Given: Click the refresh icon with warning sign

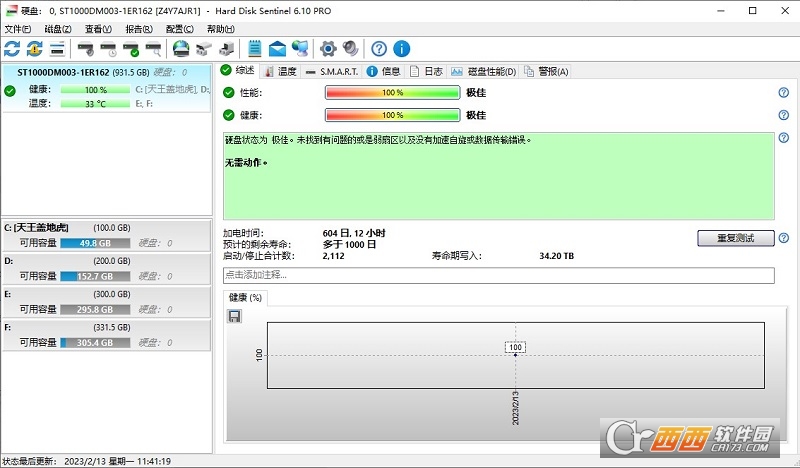Looking at the screenshot, I should pos(35,49).
